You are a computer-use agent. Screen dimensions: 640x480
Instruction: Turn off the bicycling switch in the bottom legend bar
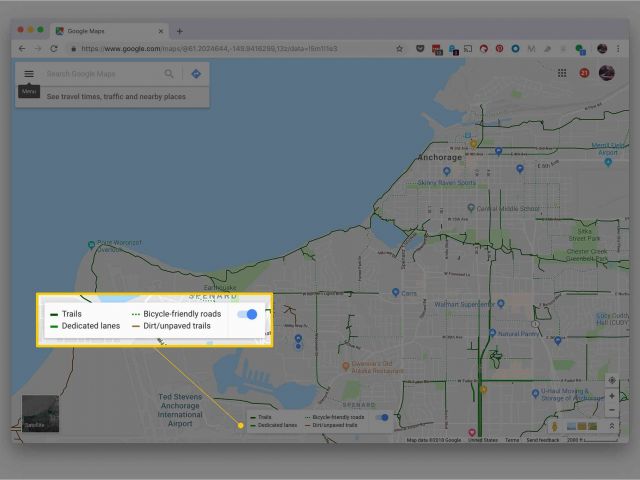point(382,417)
